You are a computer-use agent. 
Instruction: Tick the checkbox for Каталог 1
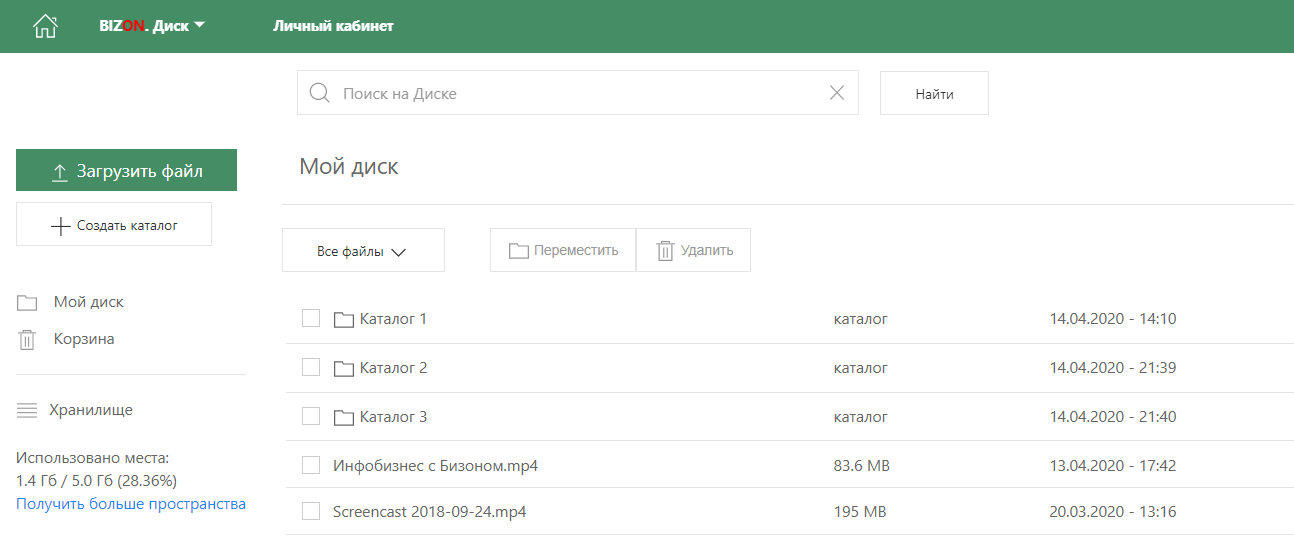[311, 318]
